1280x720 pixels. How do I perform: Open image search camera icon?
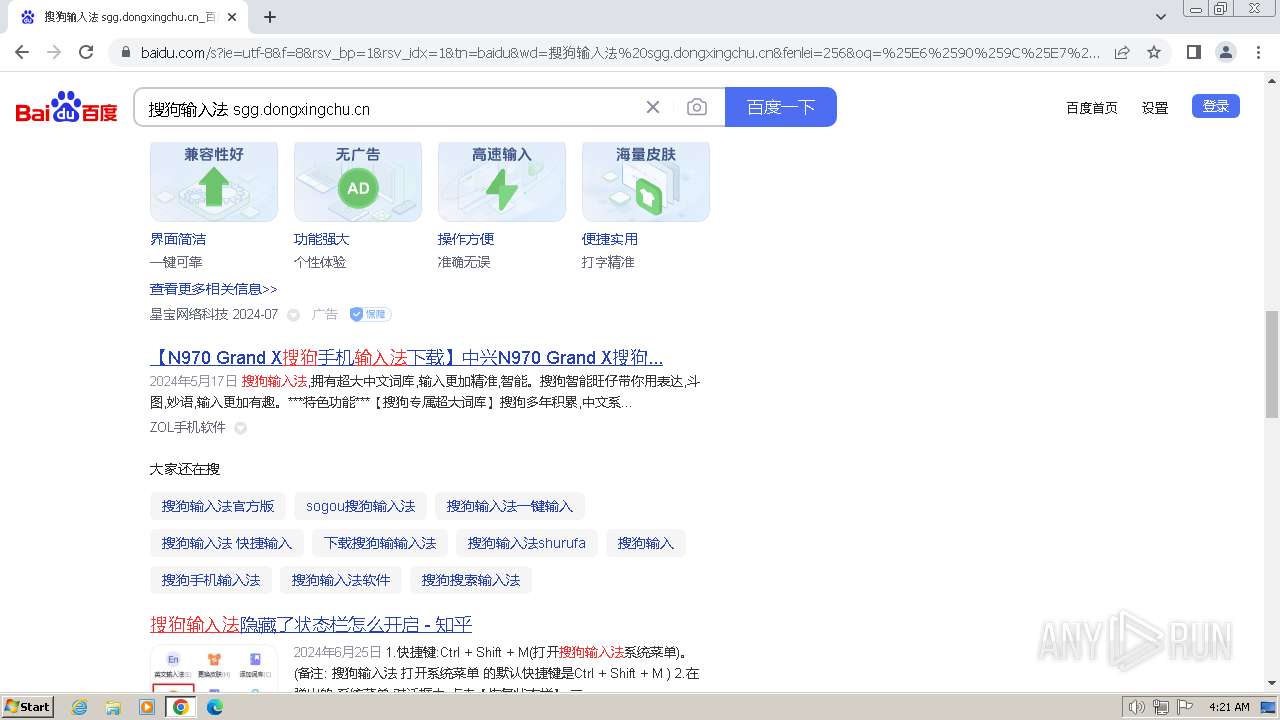697,107
